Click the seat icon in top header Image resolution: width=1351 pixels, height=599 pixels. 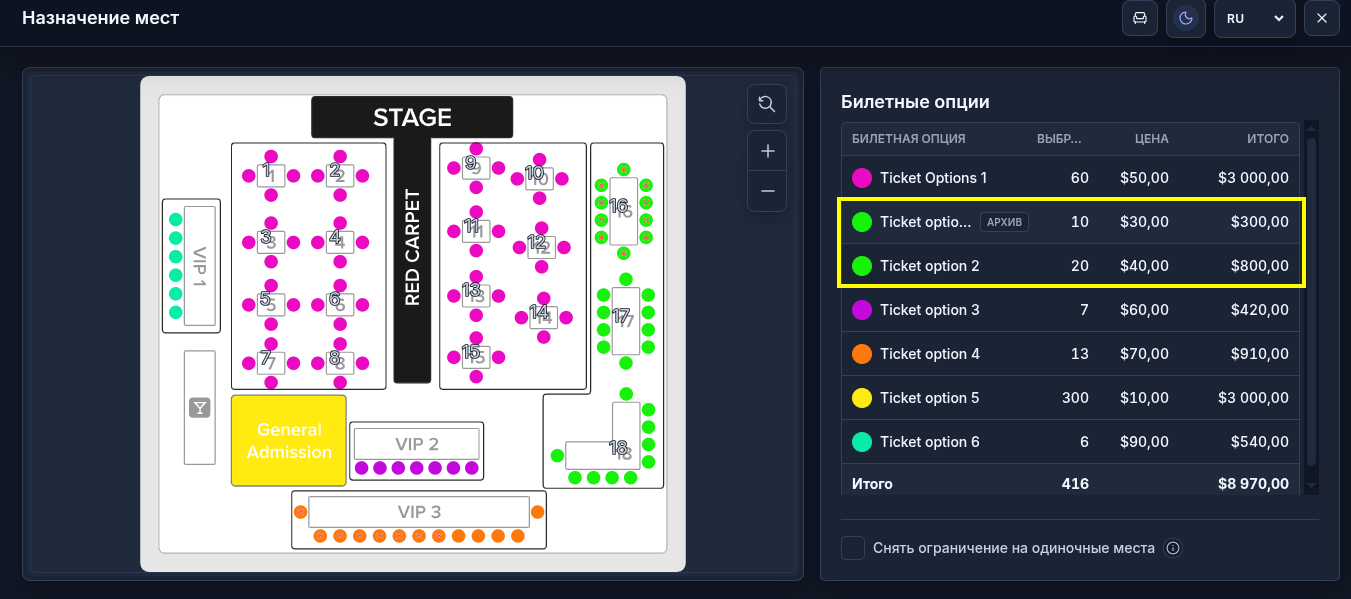(x=1139, y=18)
